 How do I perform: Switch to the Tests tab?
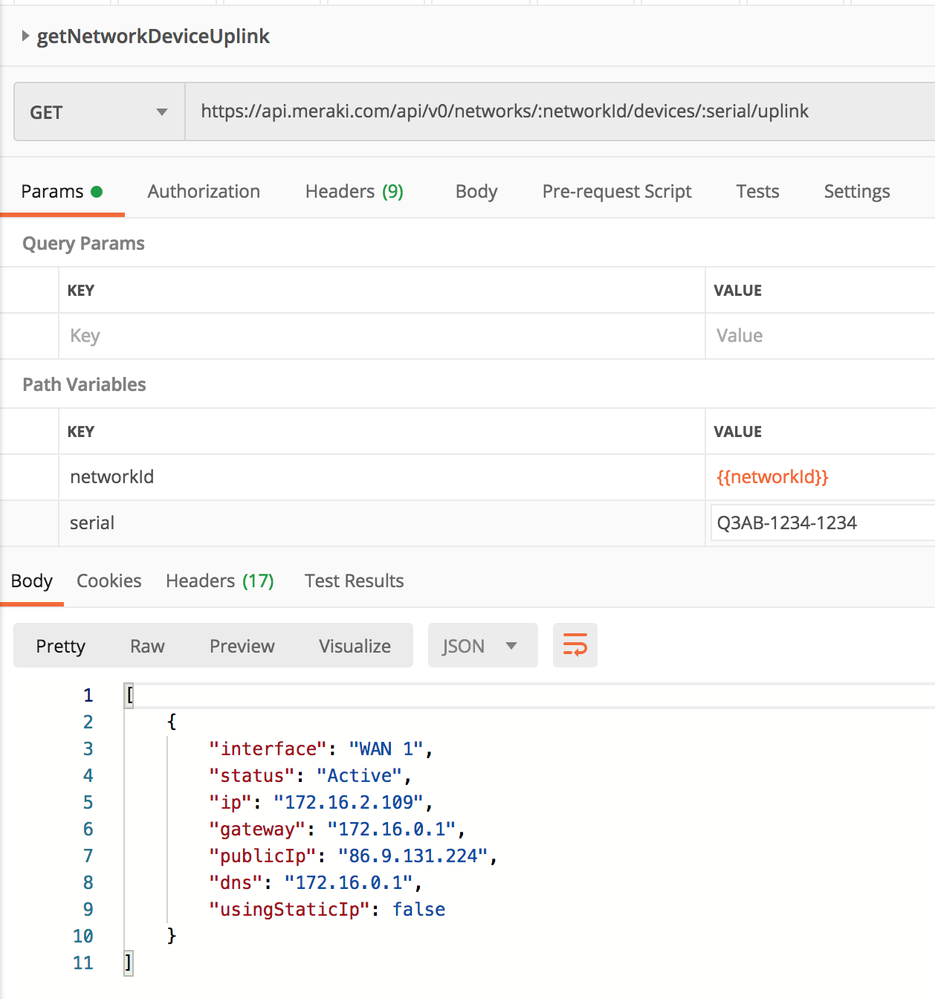pyautogui.click(x=757, y=192)
